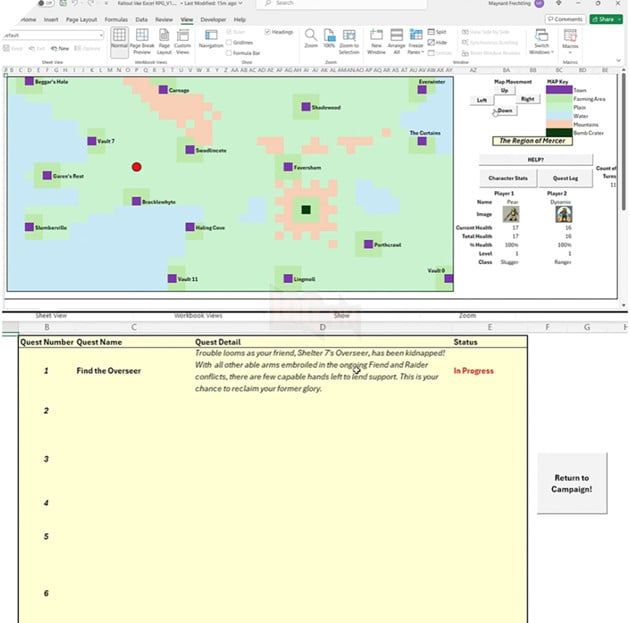Expand the Macros dropdown
Viewport: 630px width, 623px height.
coord(570,53)
